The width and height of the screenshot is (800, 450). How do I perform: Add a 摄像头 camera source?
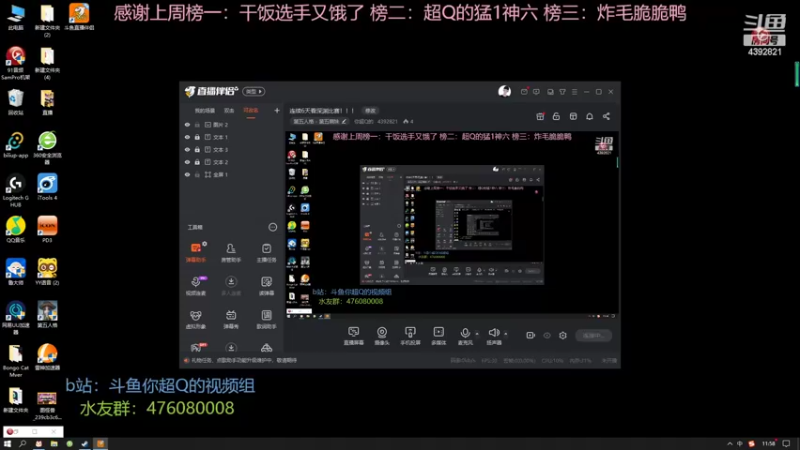(x=382, y=336)
